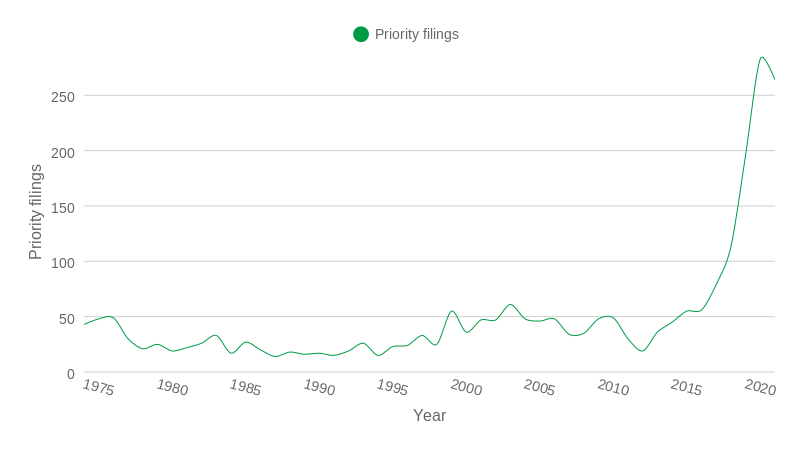Select the 2010 x-axis year label
The height and width of the screenshot is (450, 800).
pos(613,387)
